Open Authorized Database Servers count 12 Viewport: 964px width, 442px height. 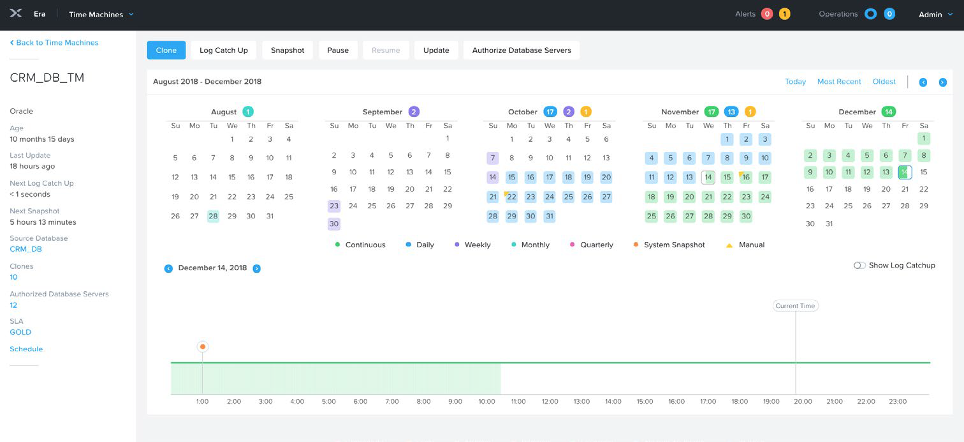click(x=14, y=305)
